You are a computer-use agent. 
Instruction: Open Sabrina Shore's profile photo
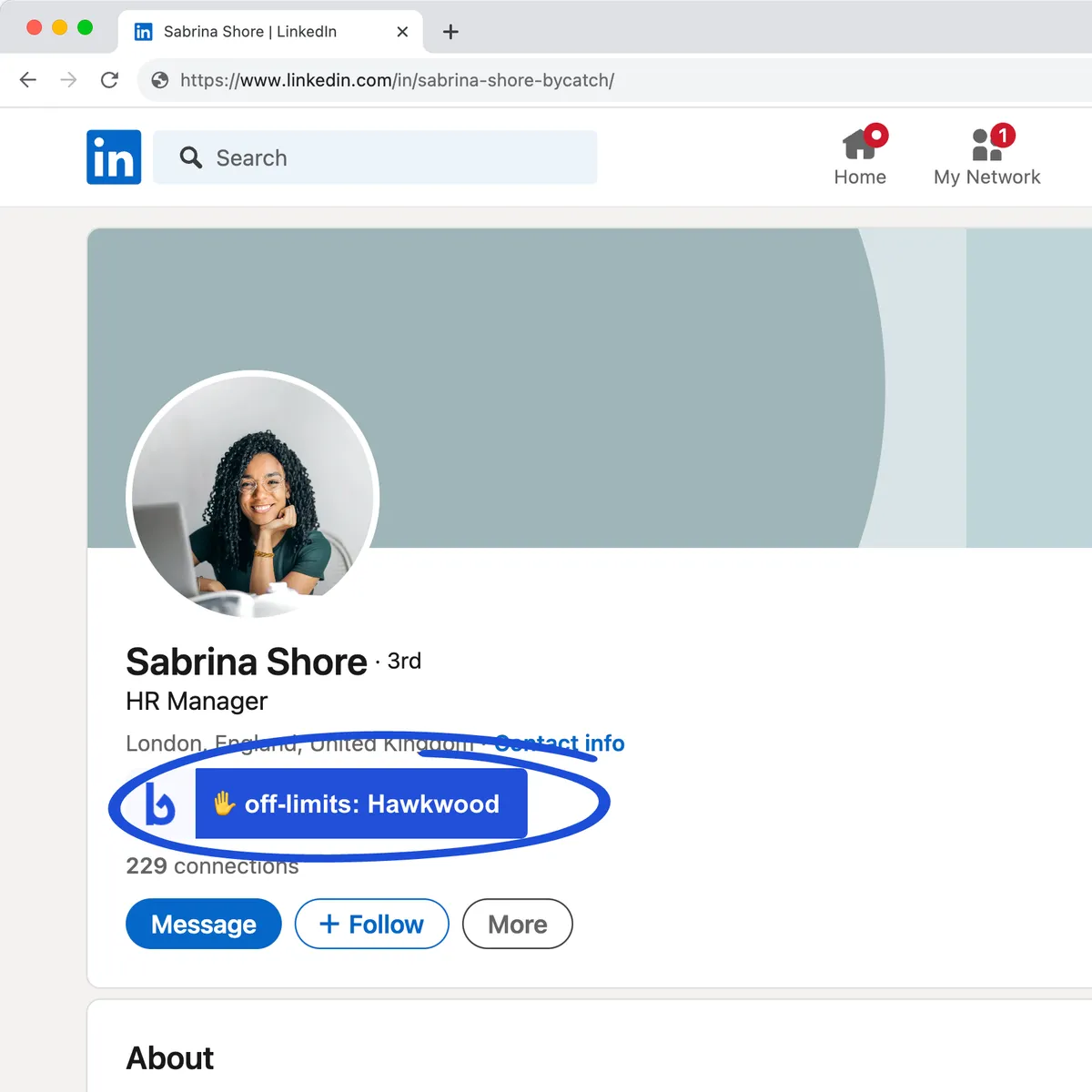pyautogui.click(x=252, y=495)
